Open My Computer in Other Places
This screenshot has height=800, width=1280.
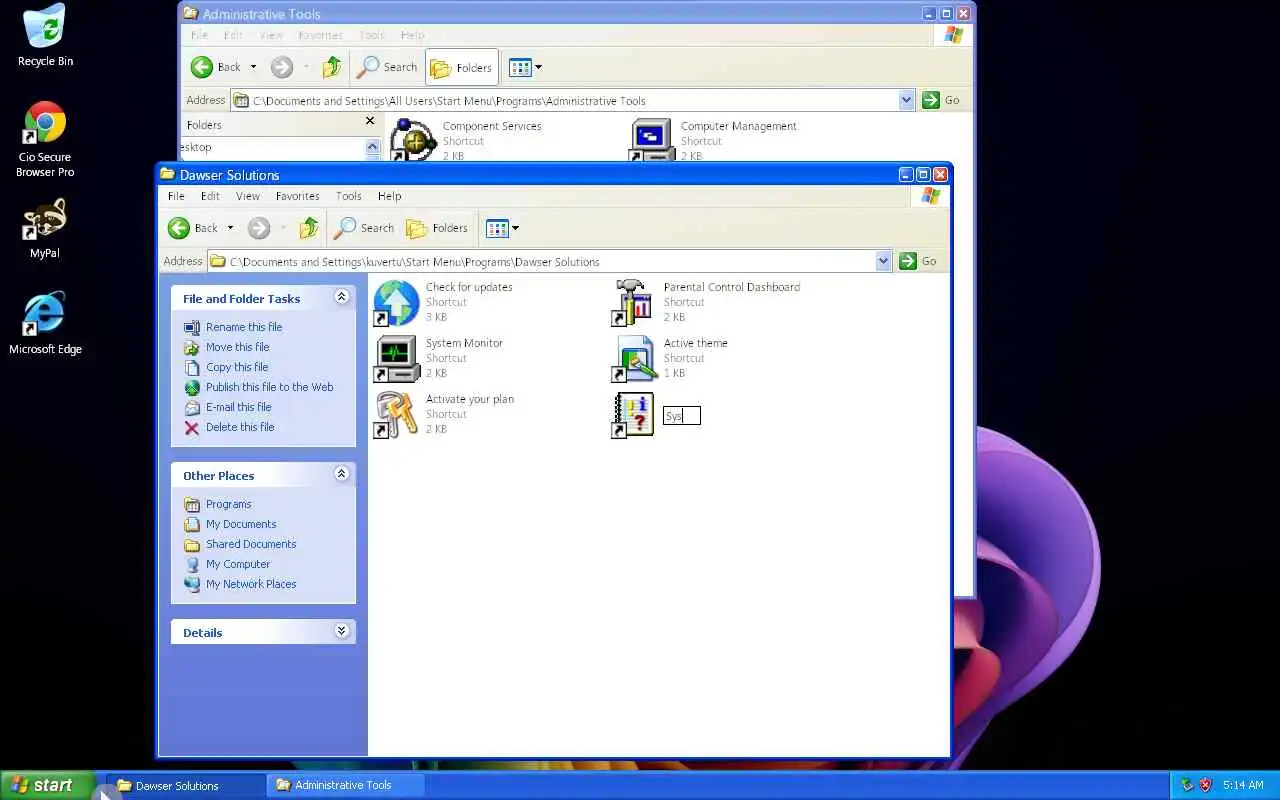point(238,564)
